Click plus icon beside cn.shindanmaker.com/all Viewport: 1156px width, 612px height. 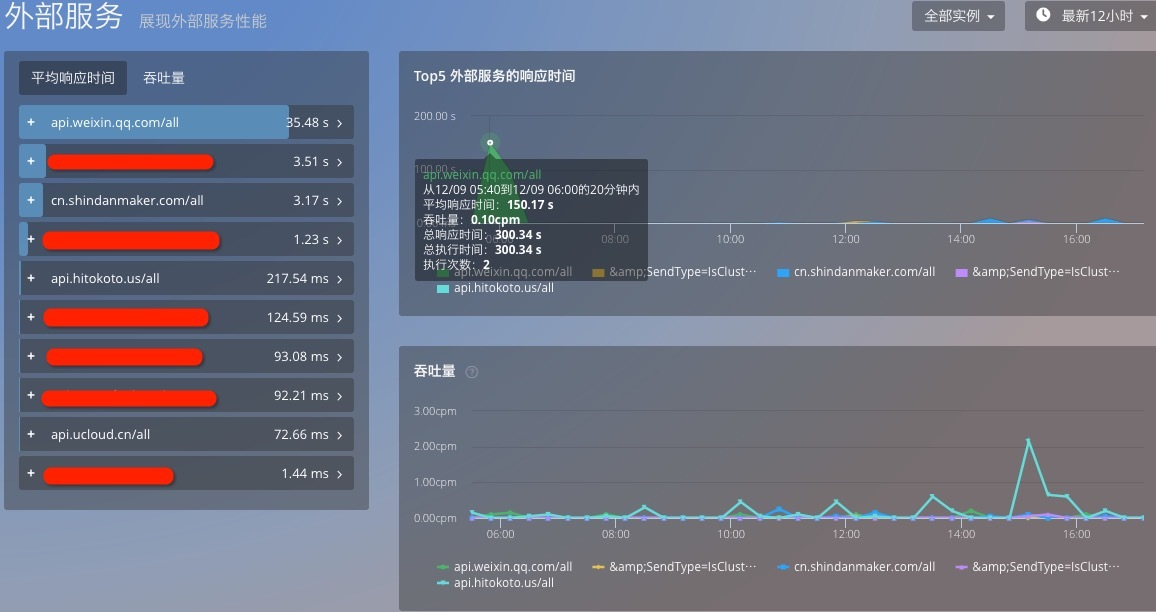tap(31, 200)
